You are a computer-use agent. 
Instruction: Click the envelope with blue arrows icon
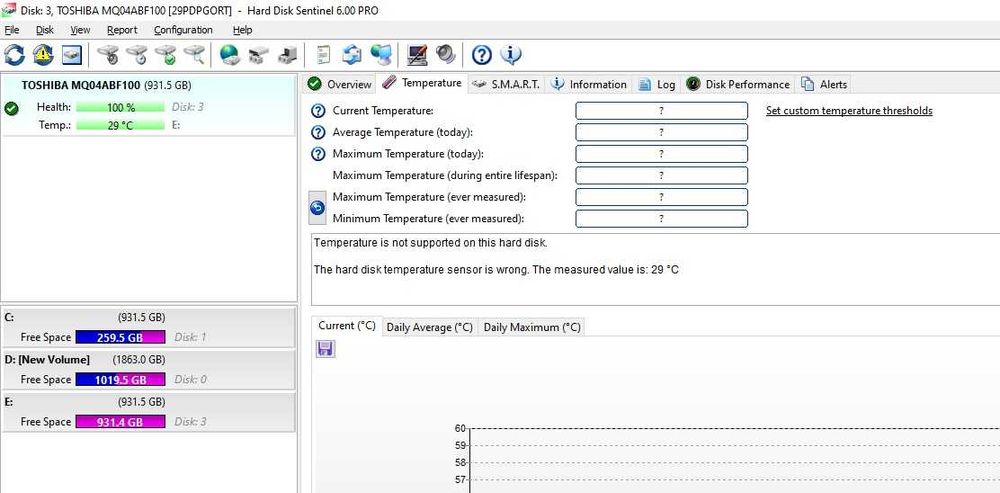point(352,55)
